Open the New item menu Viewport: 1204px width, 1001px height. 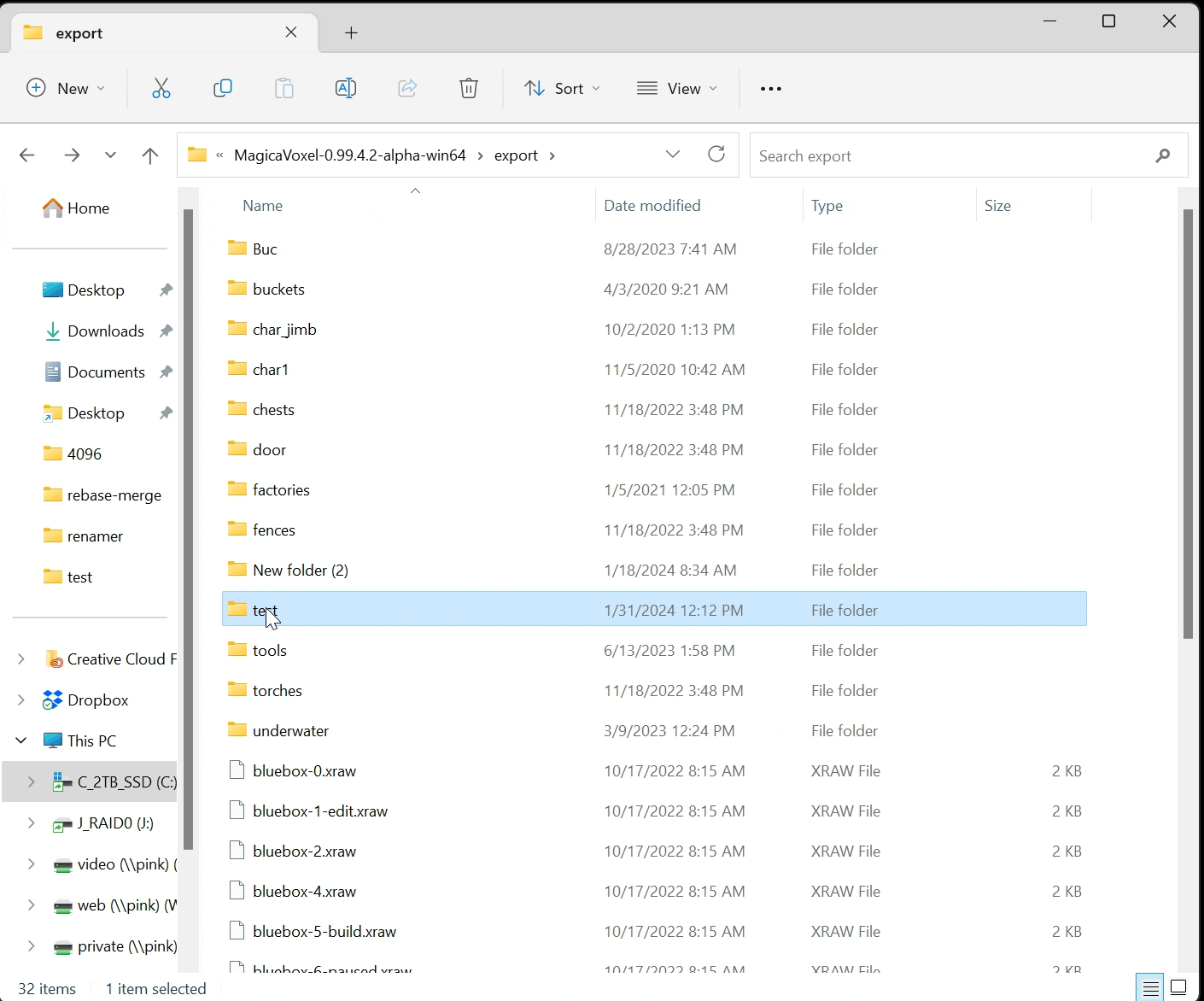click(x=66, y=89)
